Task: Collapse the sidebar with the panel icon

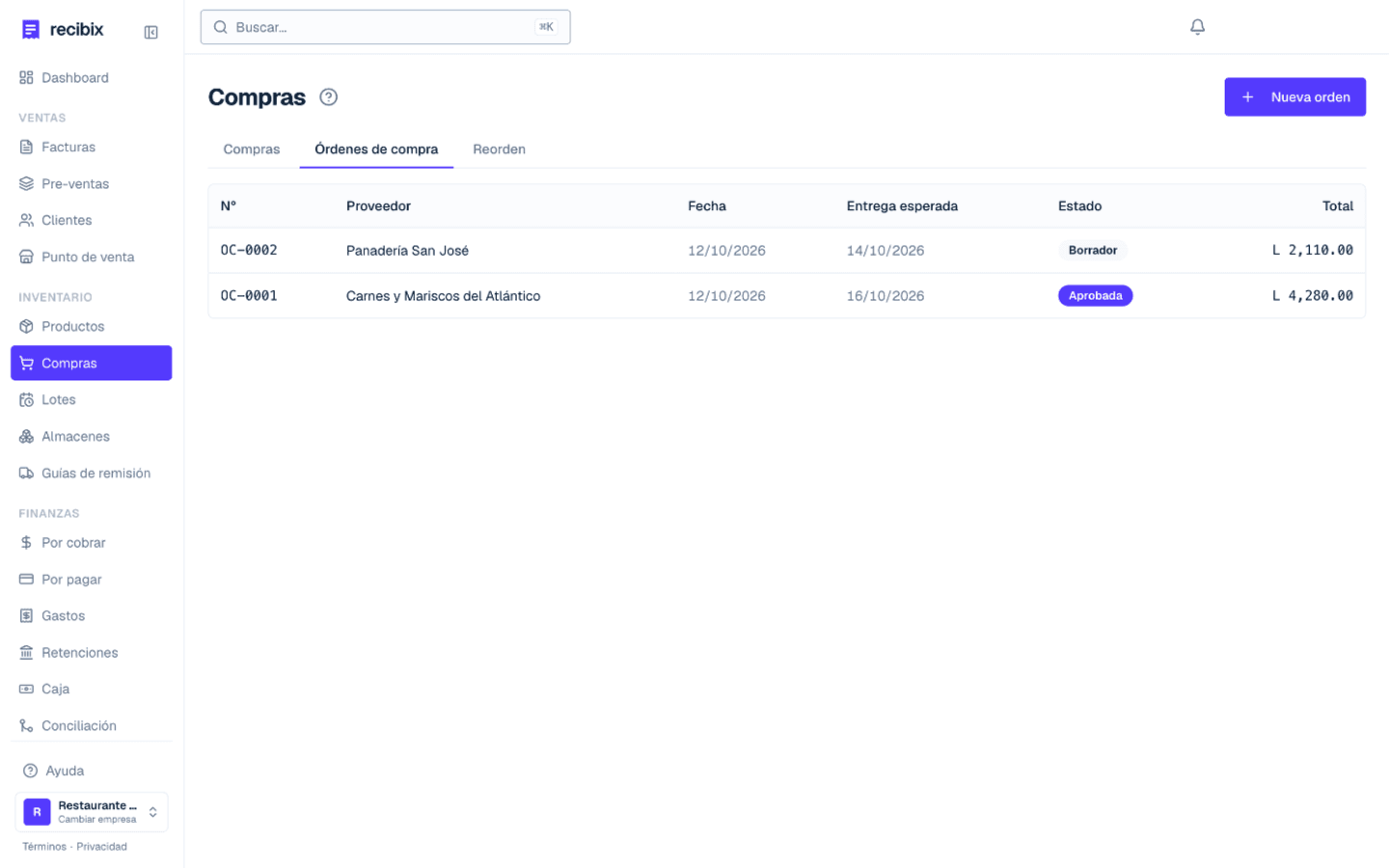Action: (x=151, y=32)
